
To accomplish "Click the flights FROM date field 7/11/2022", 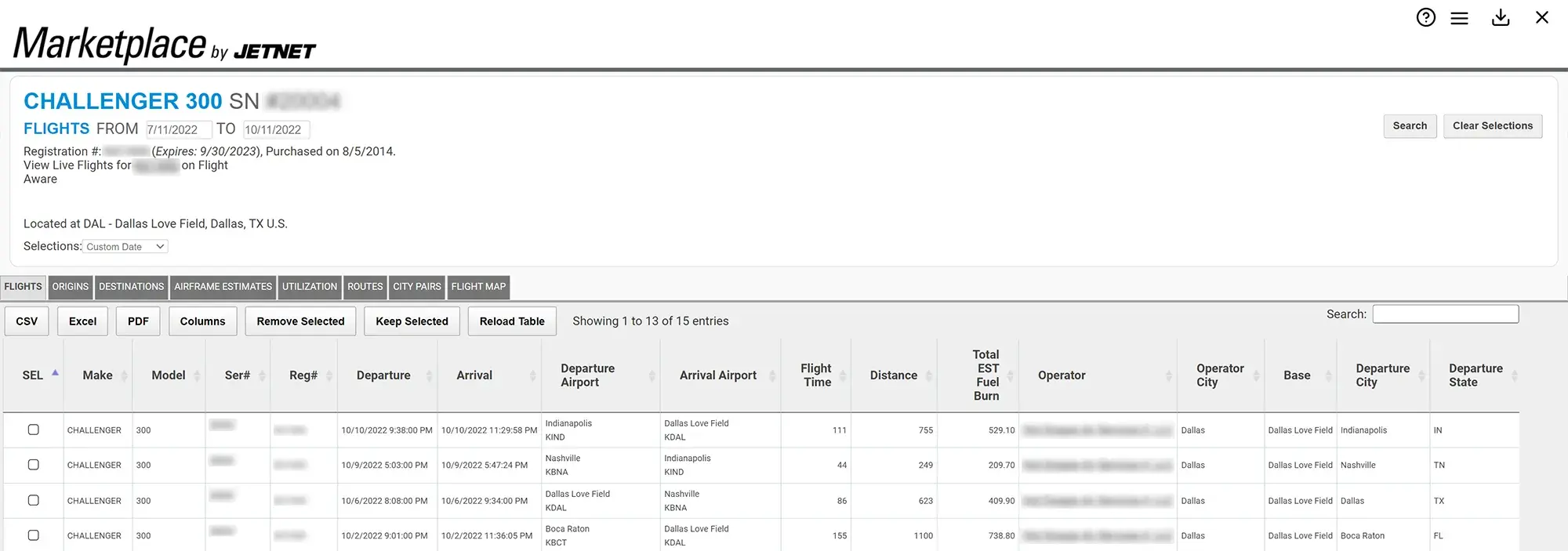I will (178, 129).
